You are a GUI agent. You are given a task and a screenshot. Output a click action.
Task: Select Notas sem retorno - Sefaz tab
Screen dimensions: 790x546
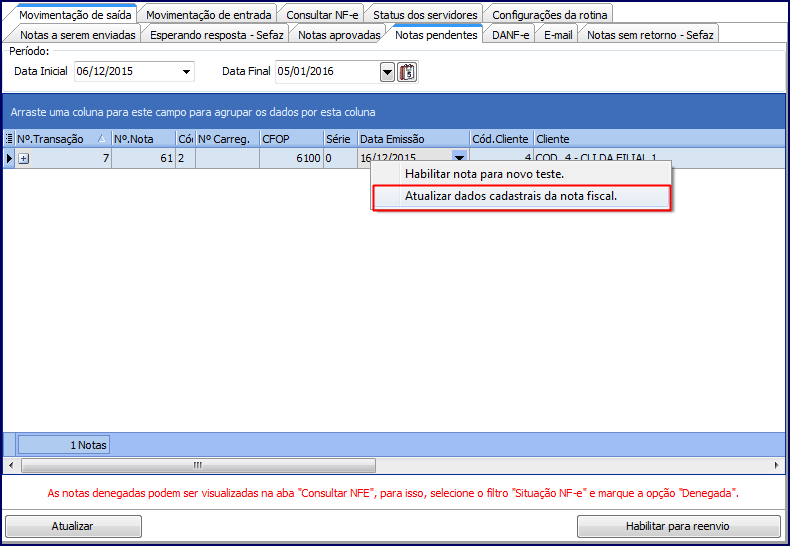(x=650, y=35)
